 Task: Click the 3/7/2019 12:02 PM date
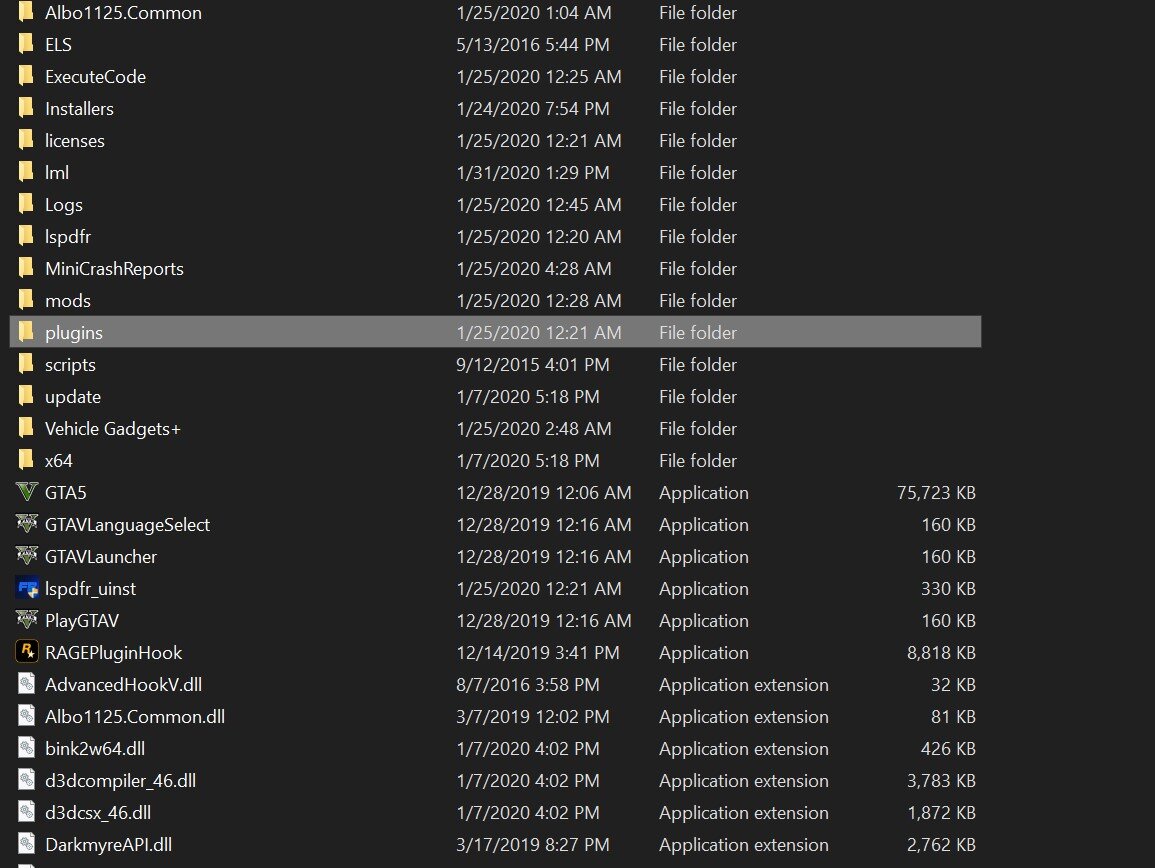[x=533, y=717]
